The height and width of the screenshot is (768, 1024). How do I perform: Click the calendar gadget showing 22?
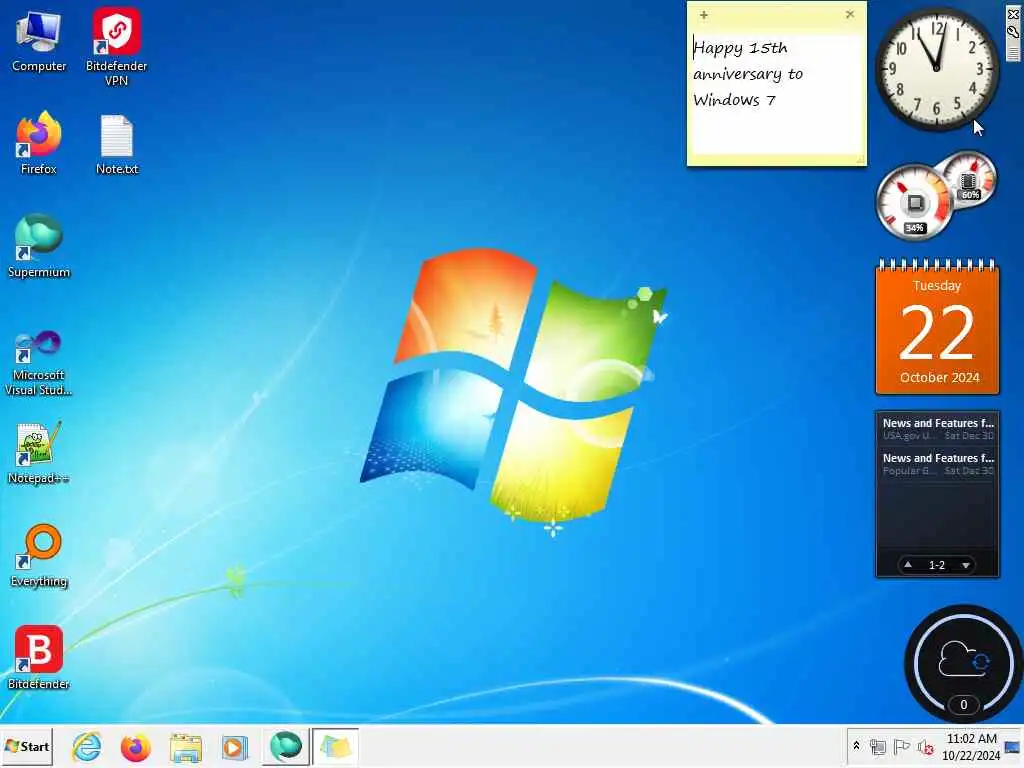click(x=937, y=327)
